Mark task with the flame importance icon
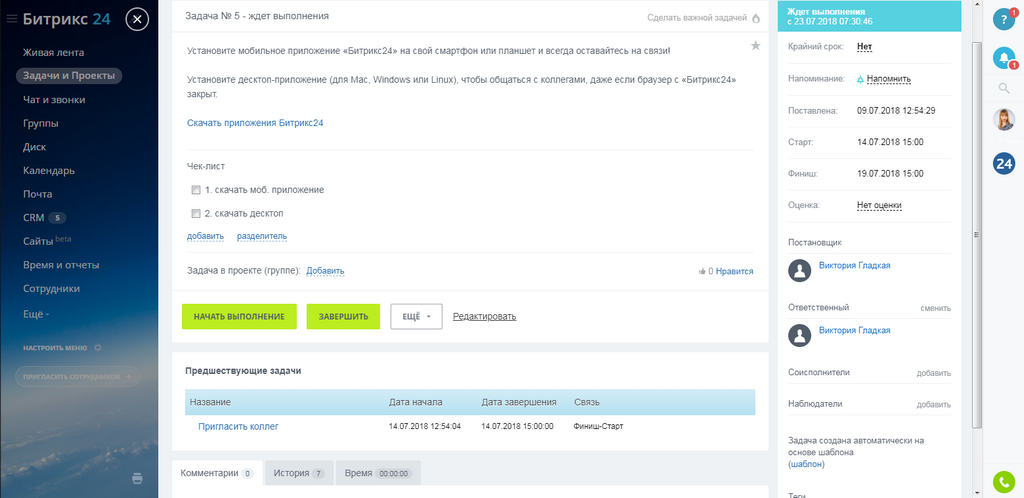Image resolution: width=1024 pixels, height=498 pixels. 756,18
